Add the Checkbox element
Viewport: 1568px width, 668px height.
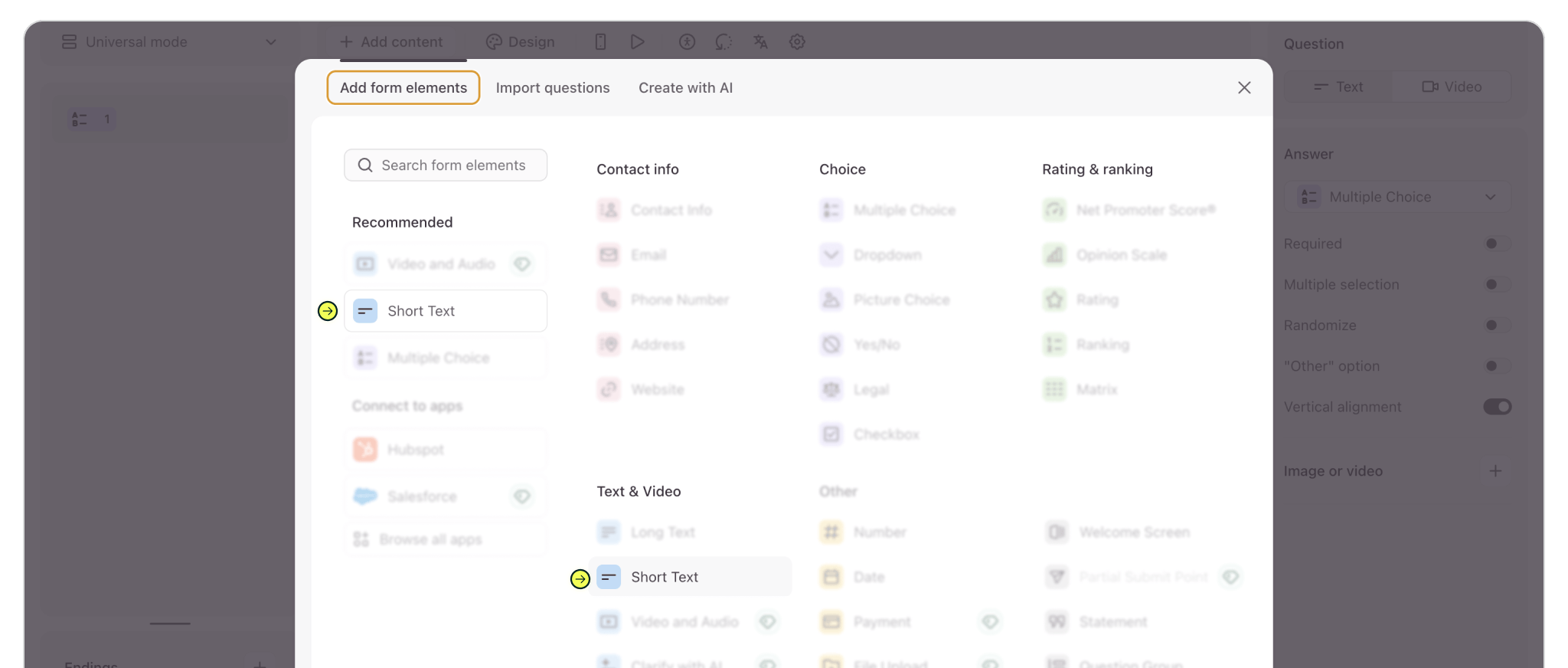[x=870, y=434]
